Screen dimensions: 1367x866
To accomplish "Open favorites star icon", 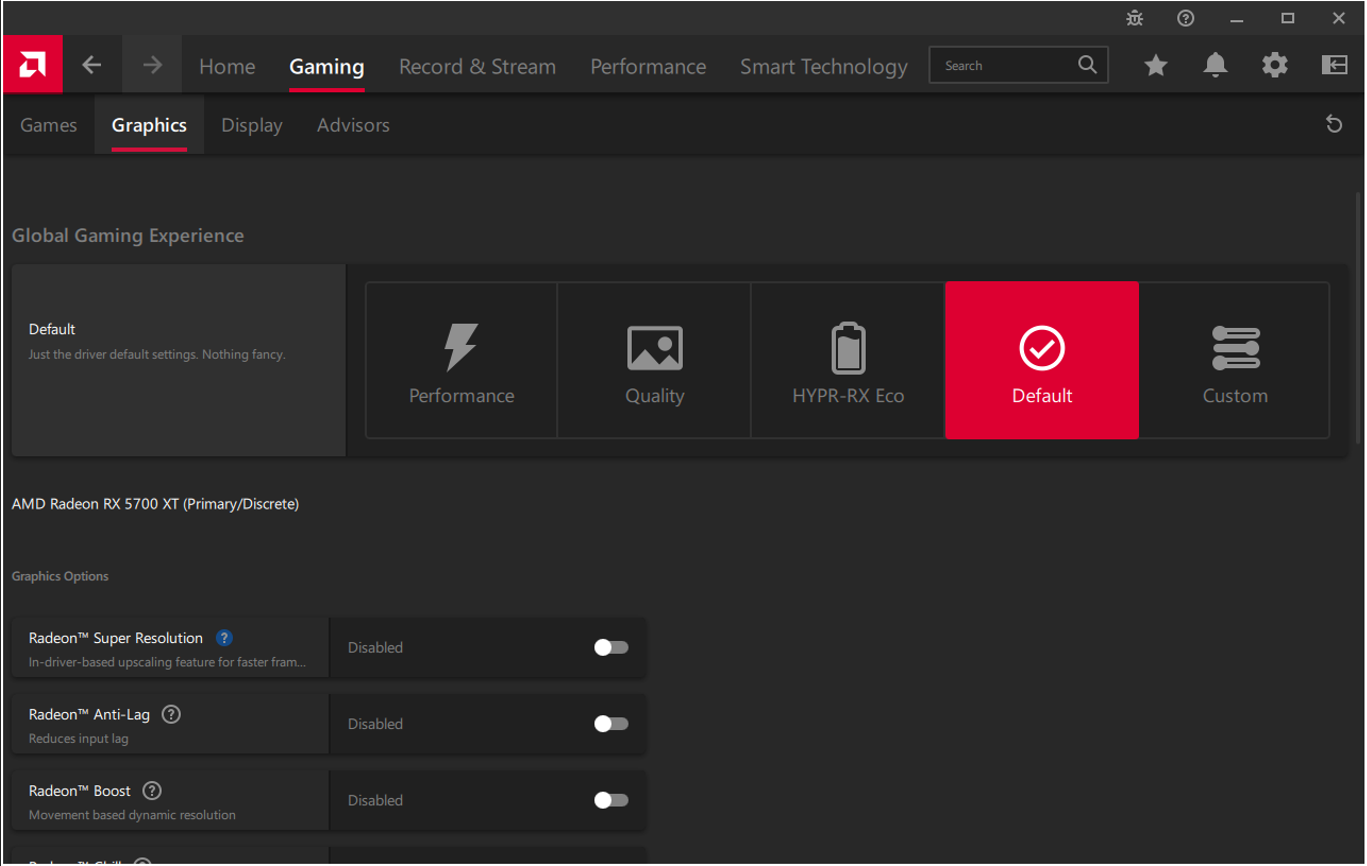I will (1156, 65).
